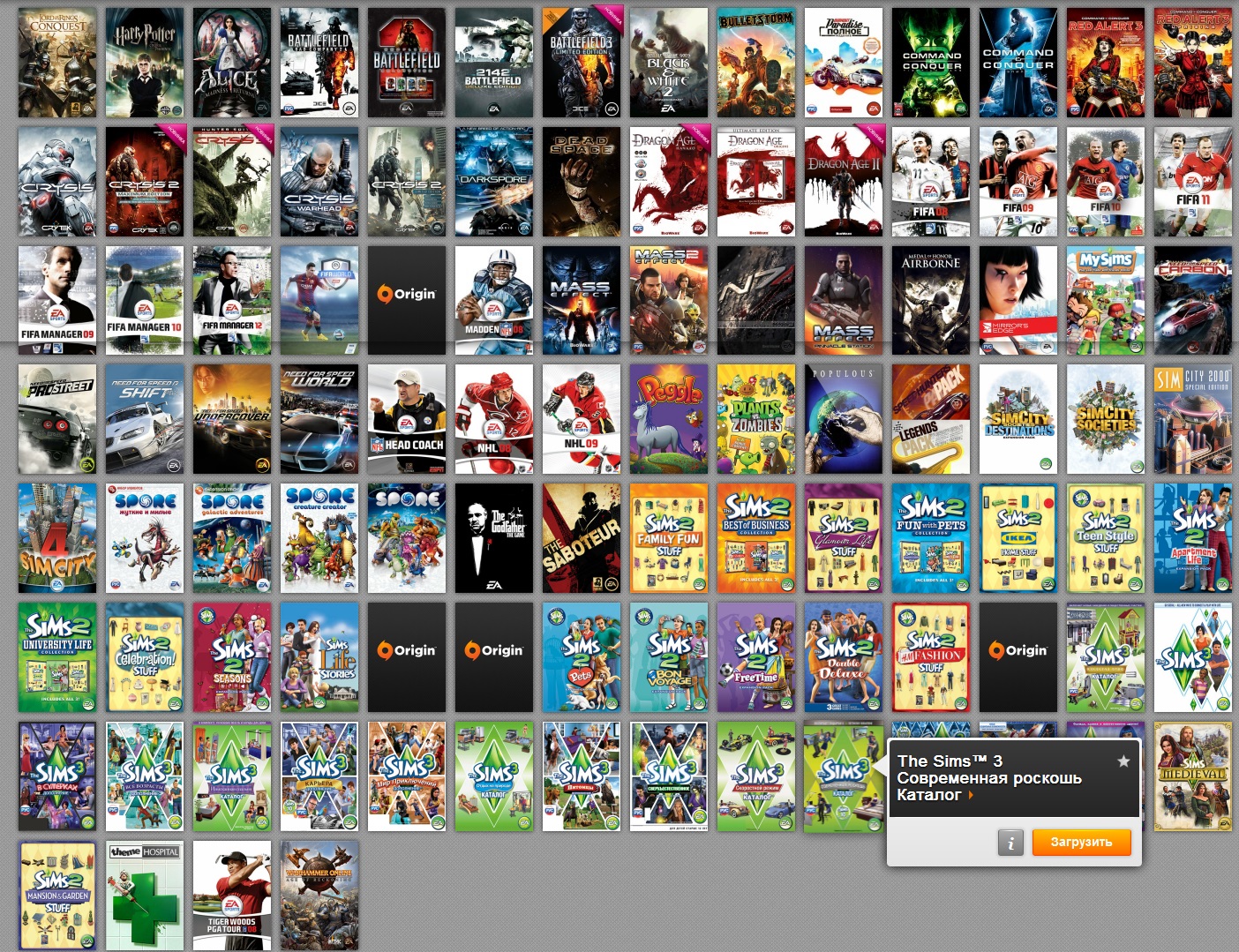The height and width of the screenshot is (952, 1239).
Task: Open The Sims Medieval cover
Action: click(1193, 776)
